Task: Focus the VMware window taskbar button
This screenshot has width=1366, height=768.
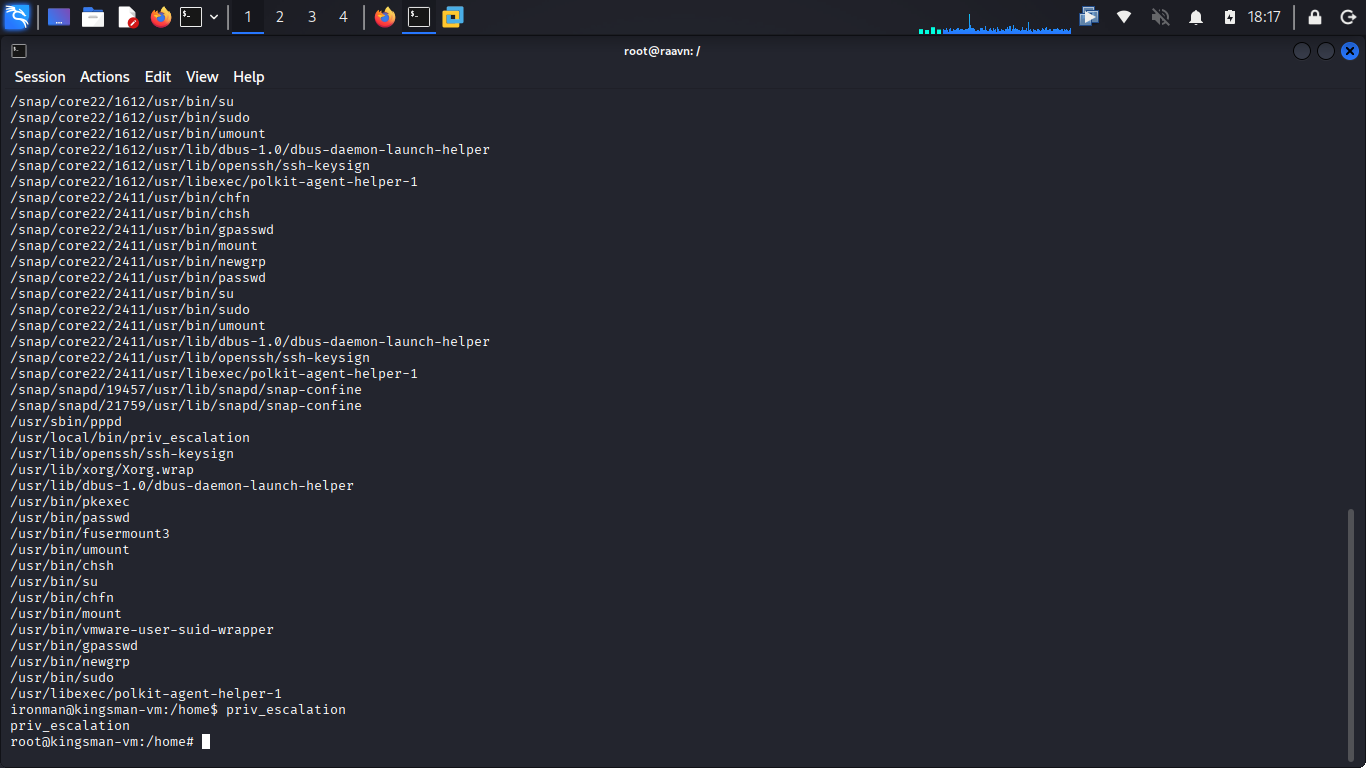Action: pos(453,17)
